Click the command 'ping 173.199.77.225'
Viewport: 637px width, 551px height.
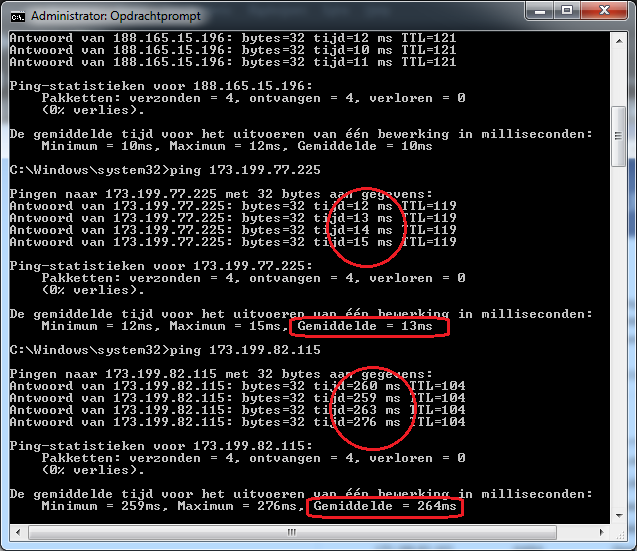(x=245, y=170)
